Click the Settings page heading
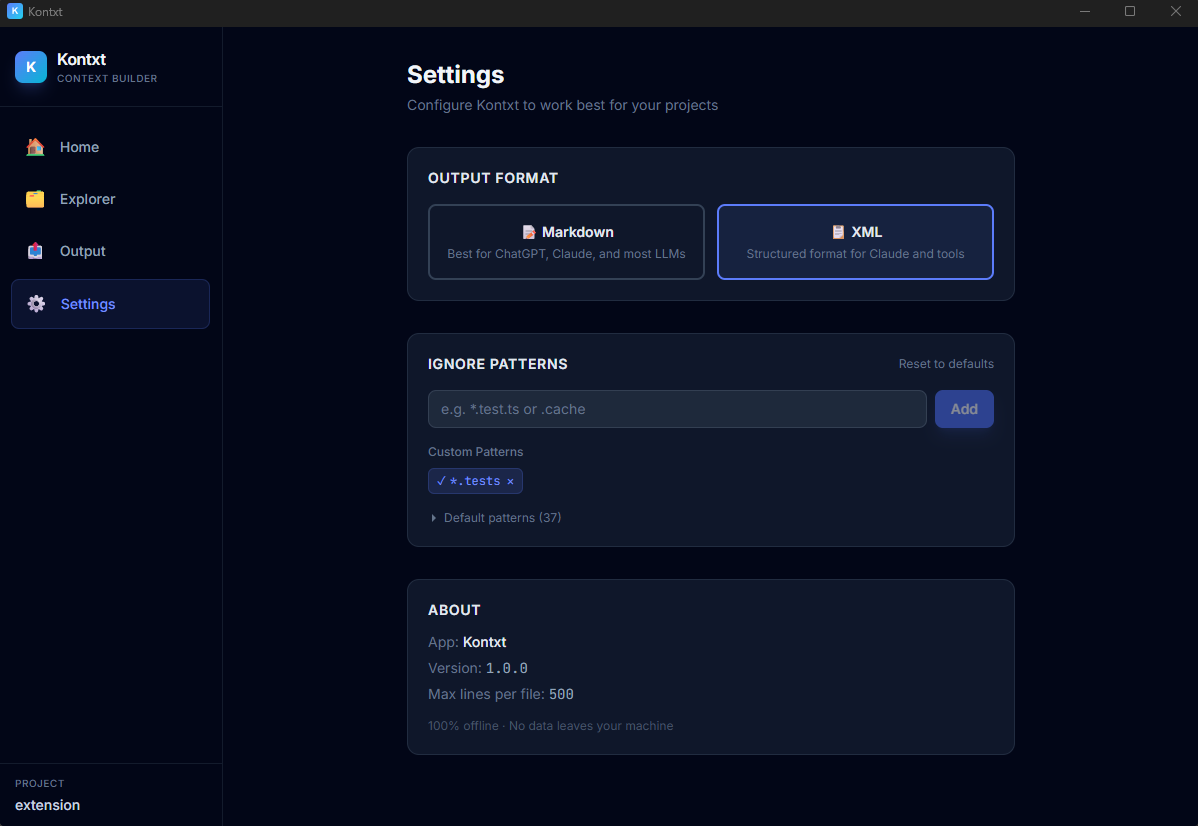 (x=455, y=75)
